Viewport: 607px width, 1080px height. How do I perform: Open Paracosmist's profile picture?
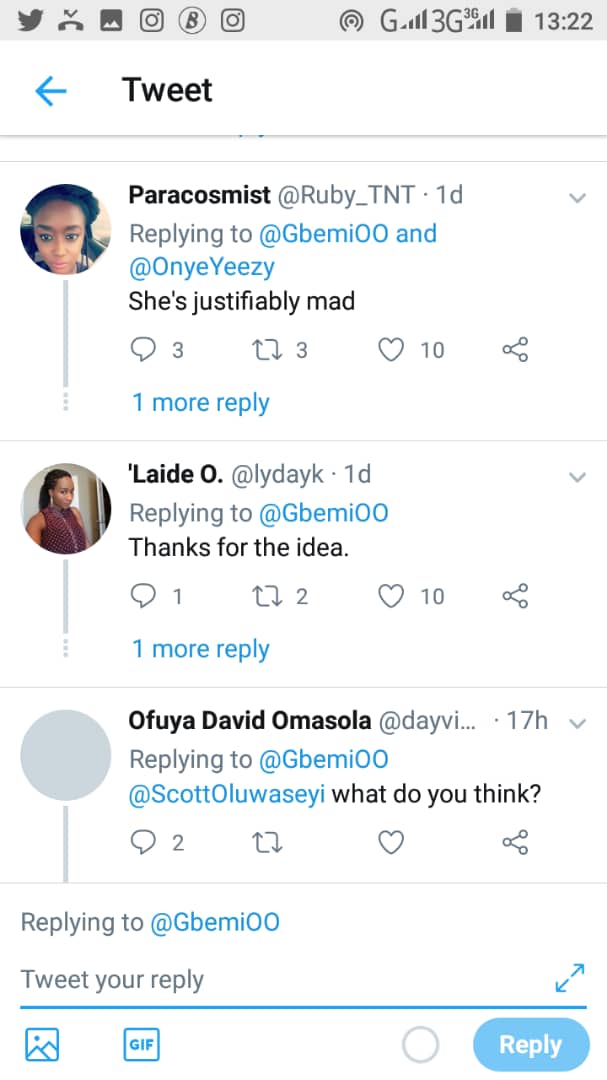coord(65,229)
